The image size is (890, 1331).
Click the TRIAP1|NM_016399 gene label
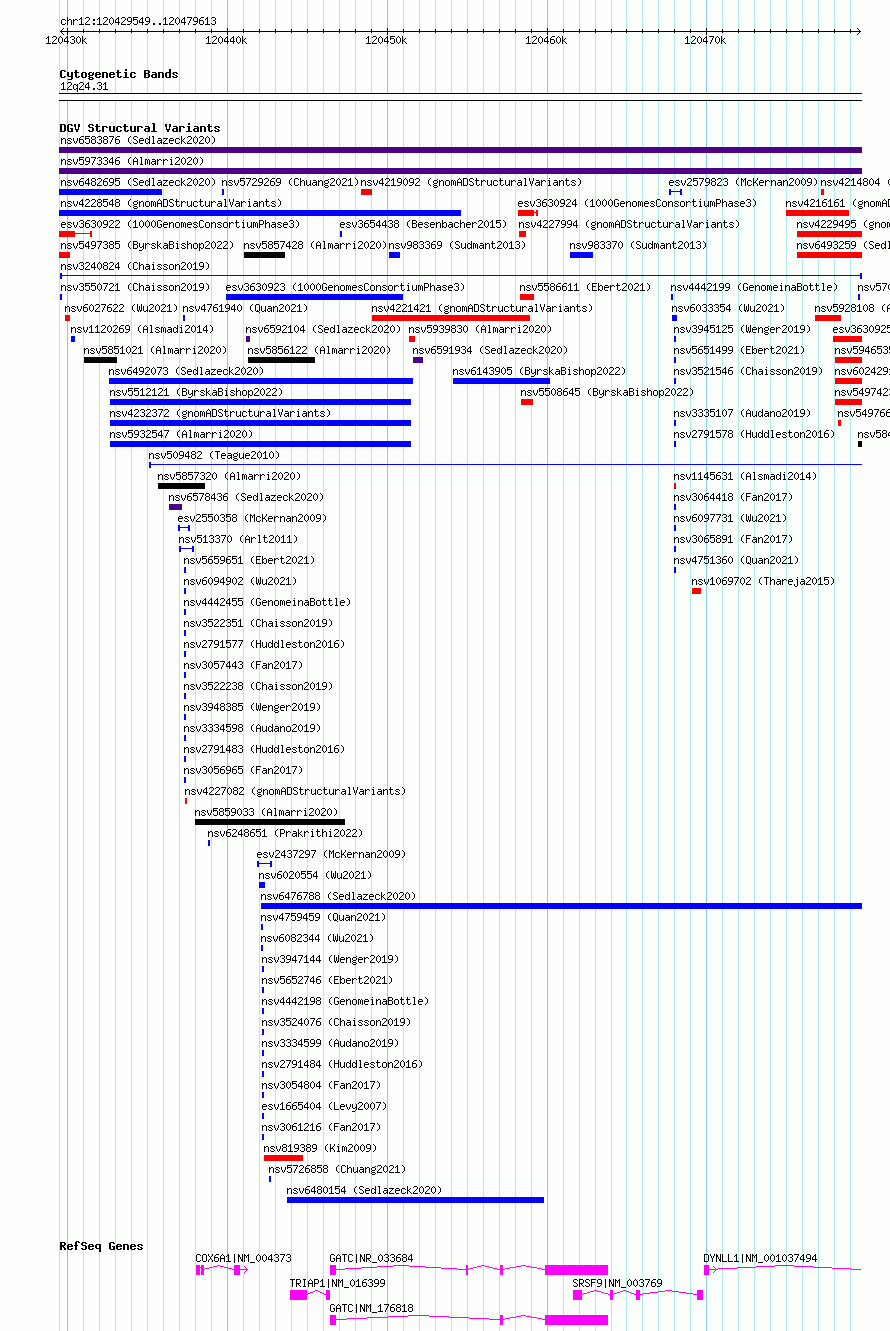point(338,1283)
